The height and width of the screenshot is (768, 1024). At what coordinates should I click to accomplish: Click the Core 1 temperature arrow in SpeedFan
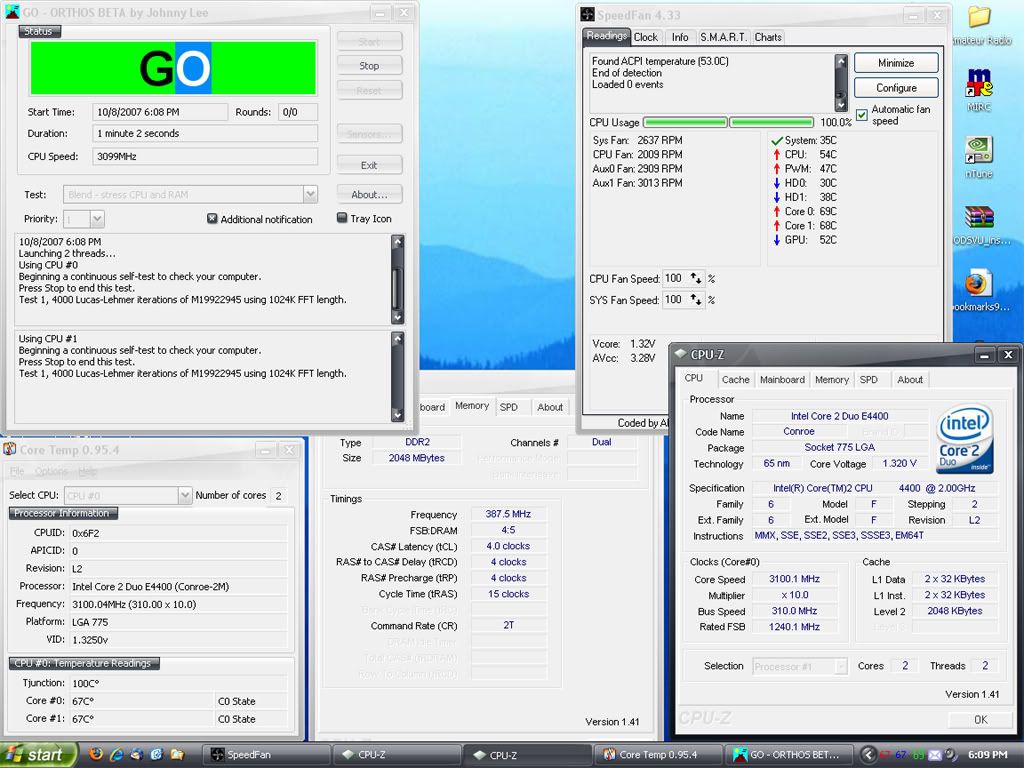(776, 226)
